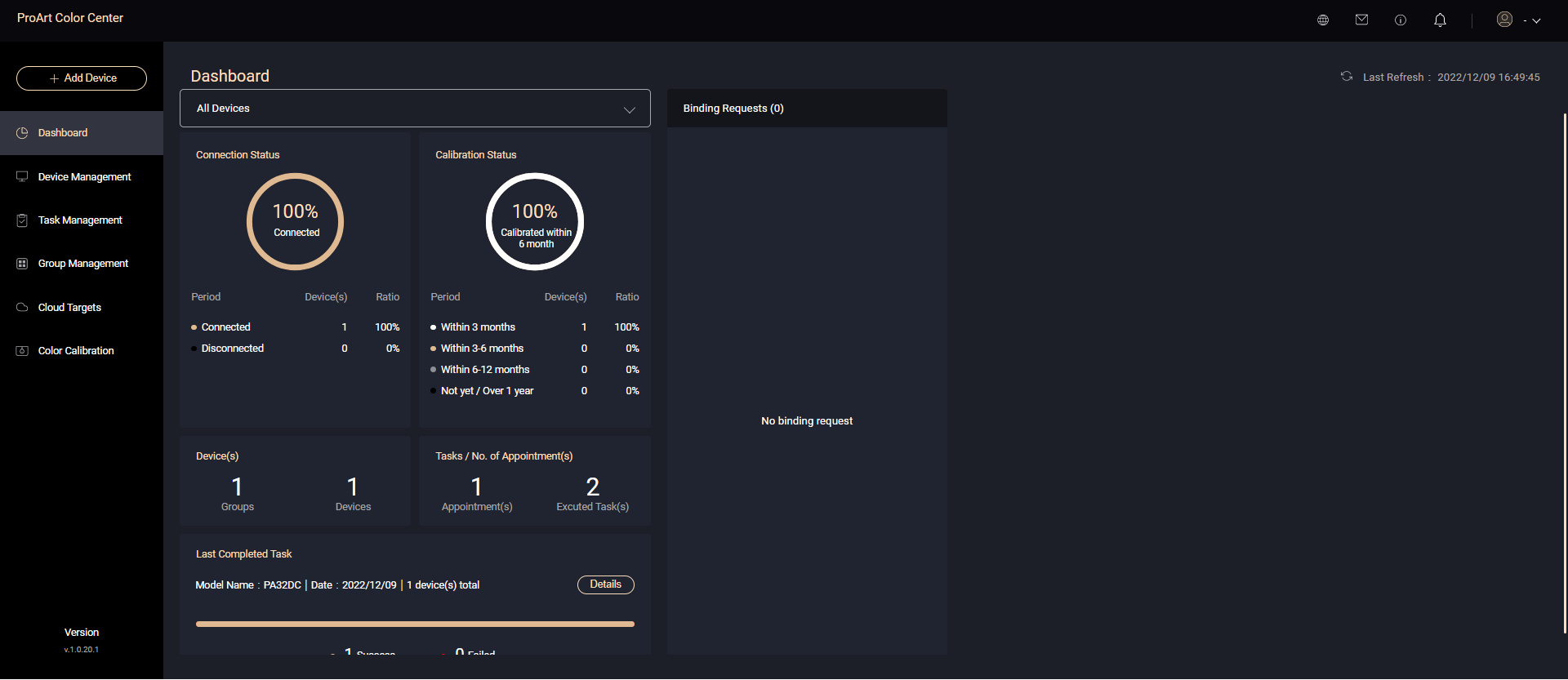
Task: Click the Binding Requests (0) header
Action: click(x=807, y=109)
